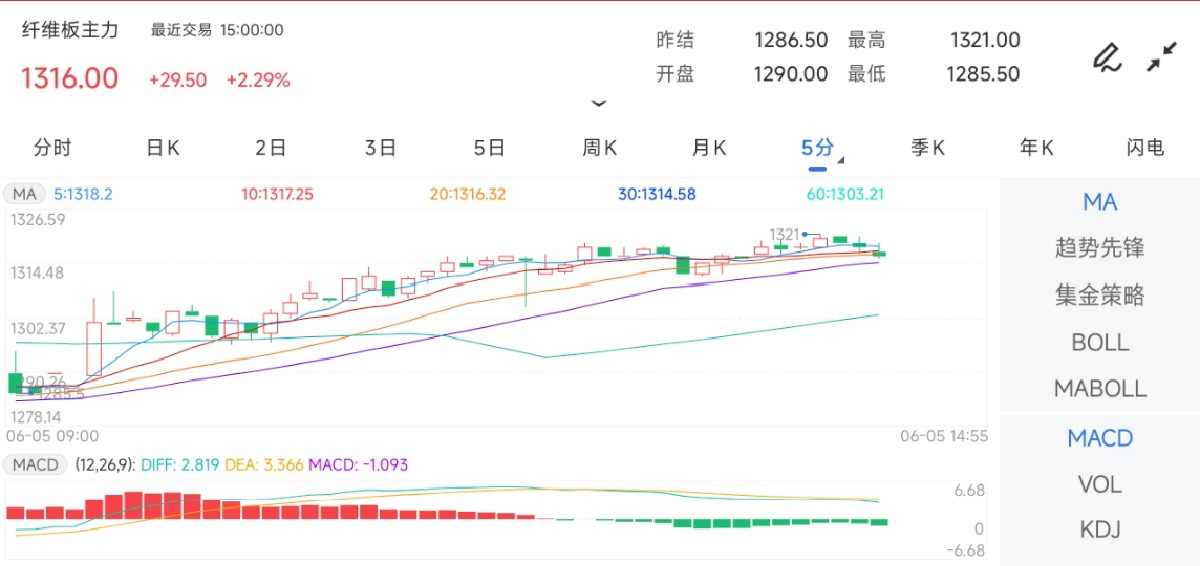Select the MABOLL indicator
Viewport: 1200px width, 566px height.
click(x=1100, y=388)
